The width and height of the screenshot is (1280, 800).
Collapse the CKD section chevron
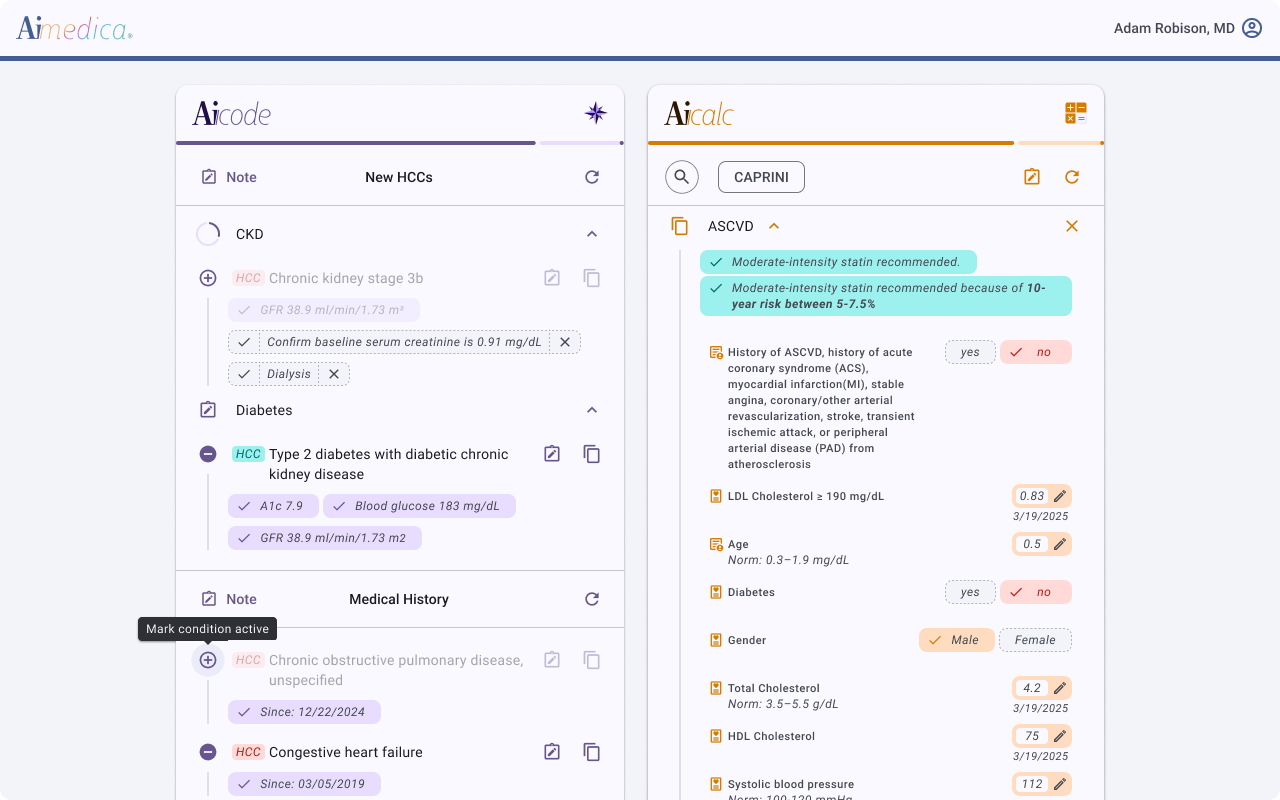pos(592,234)
